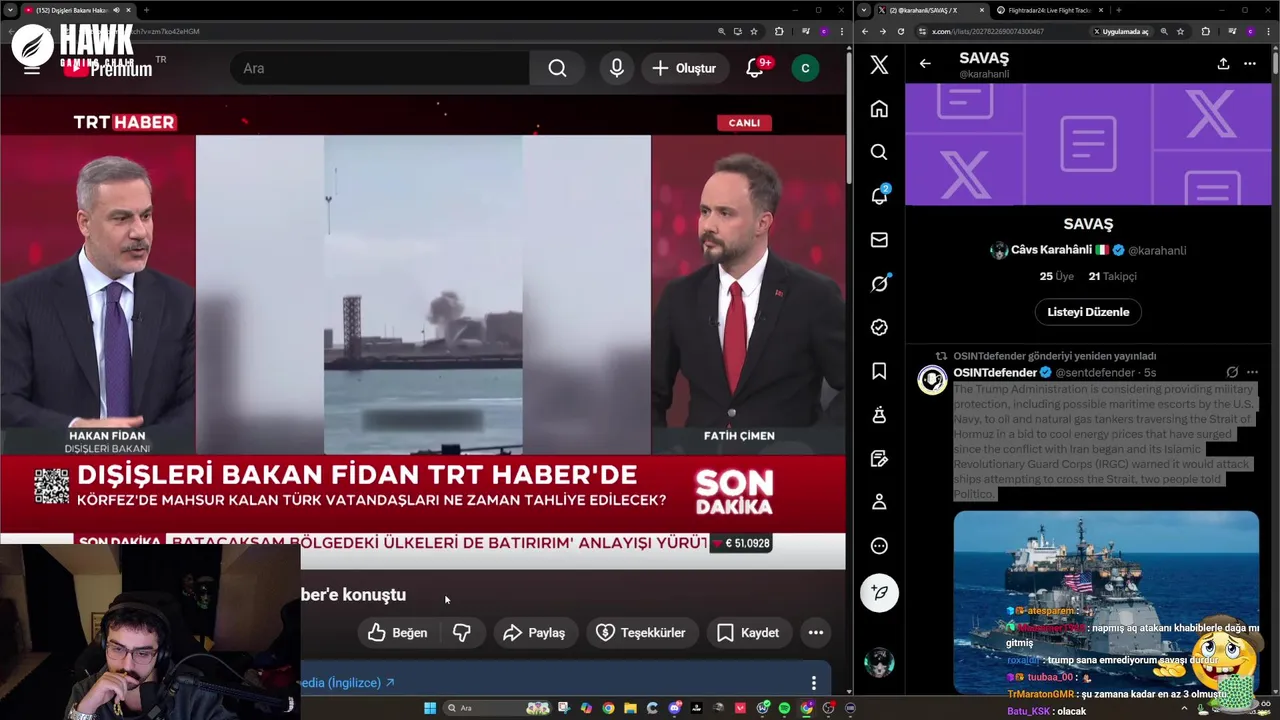Expand the tab search chevron in X window

point(864,10)
